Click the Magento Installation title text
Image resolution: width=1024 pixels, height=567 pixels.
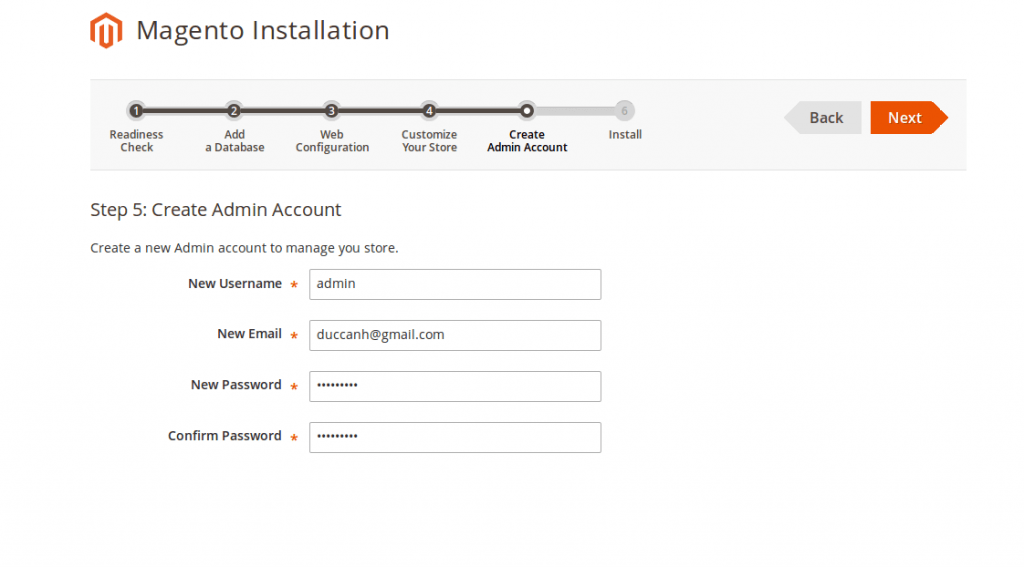[263, 31]
